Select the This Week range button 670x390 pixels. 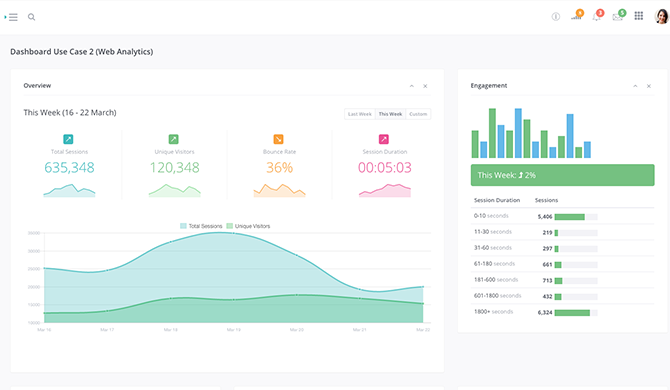(390, 114)
